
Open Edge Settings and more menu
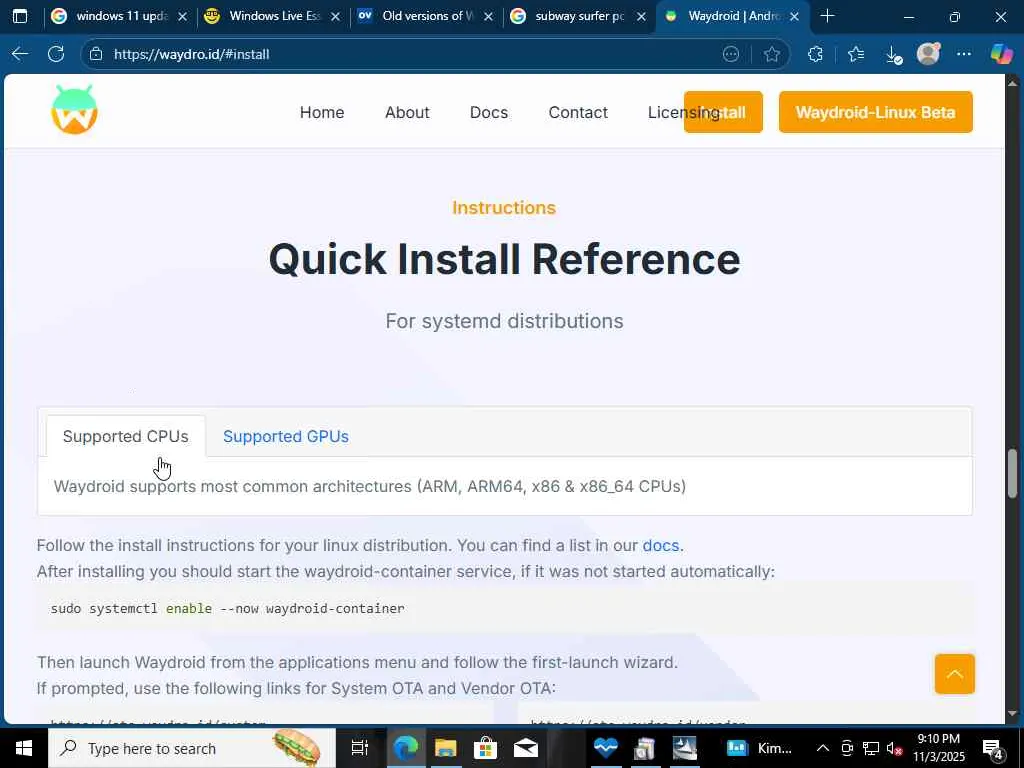[x=964, y=54]
